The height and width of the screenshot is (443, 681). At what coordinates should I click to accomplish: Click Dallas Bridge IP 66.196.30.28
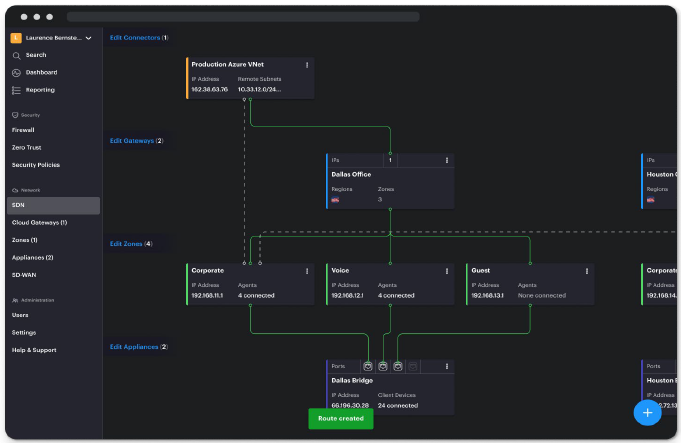click(x=350, y=406)
